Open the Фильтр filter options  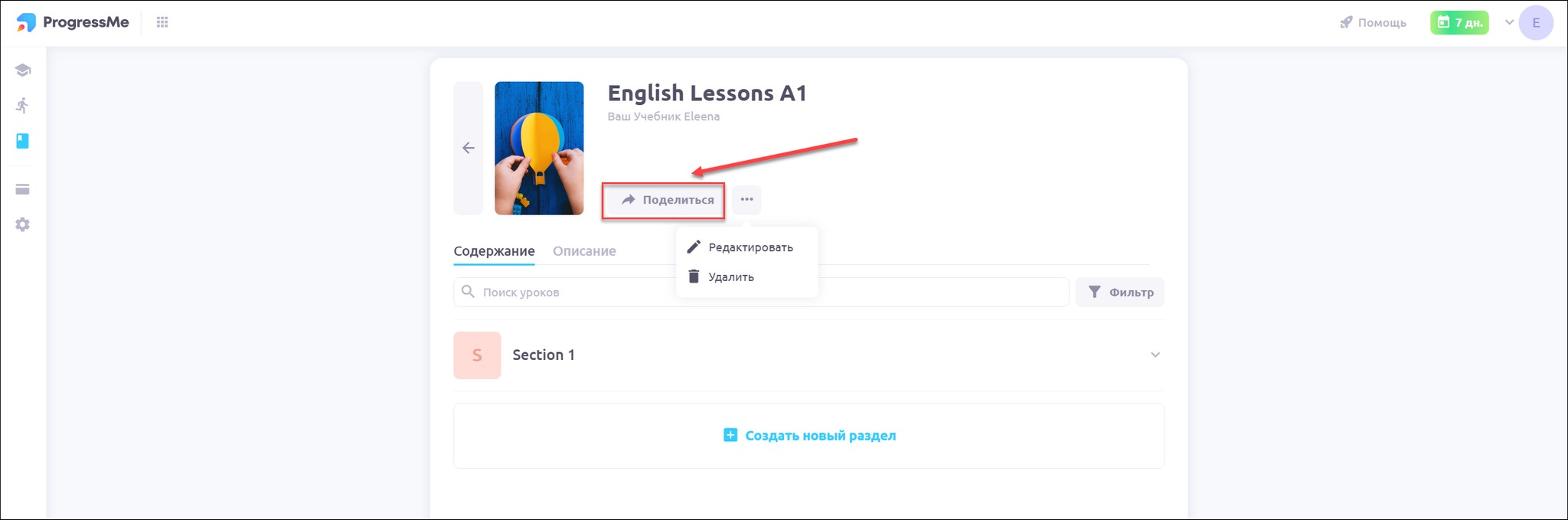pos(1120,293)
